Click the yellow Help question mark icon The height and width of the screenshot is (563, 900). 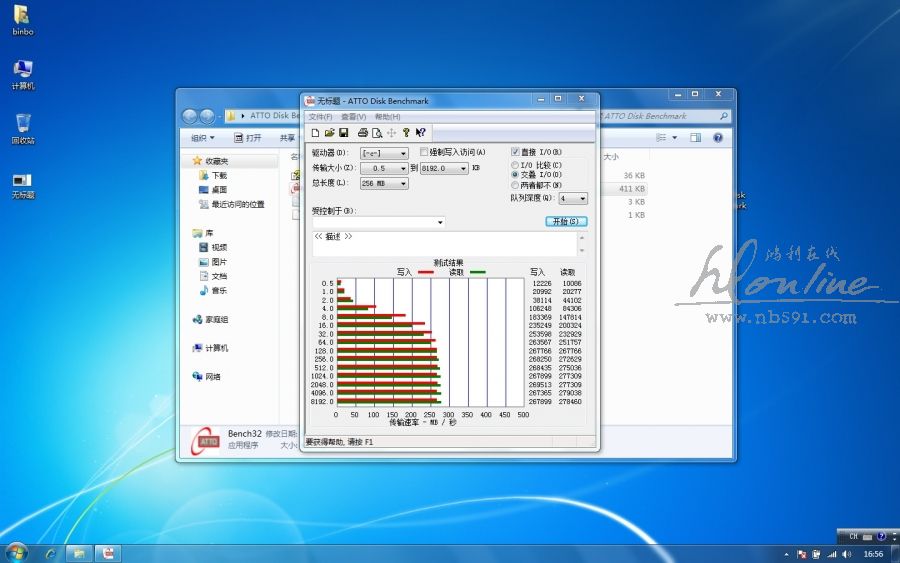click(406, 132)
